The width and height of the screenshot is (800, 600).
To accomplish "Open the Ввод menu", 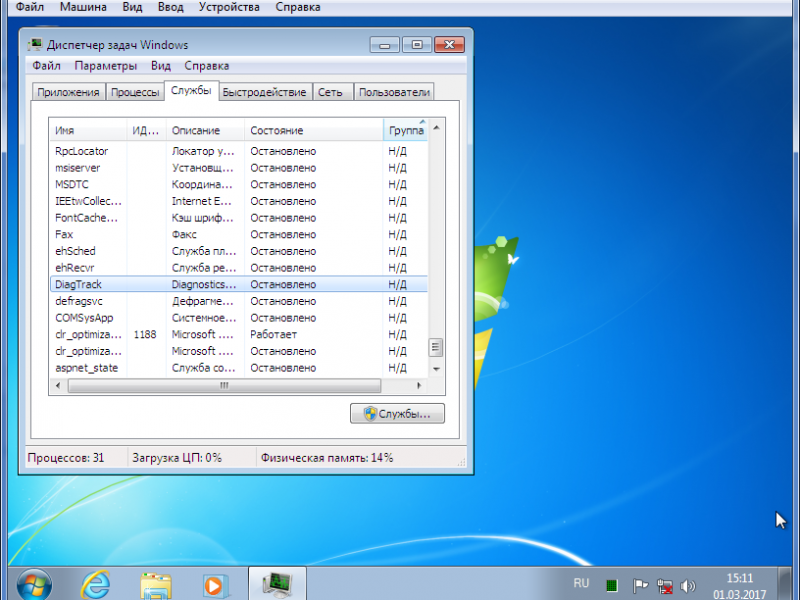I will [x=170, y=7].
